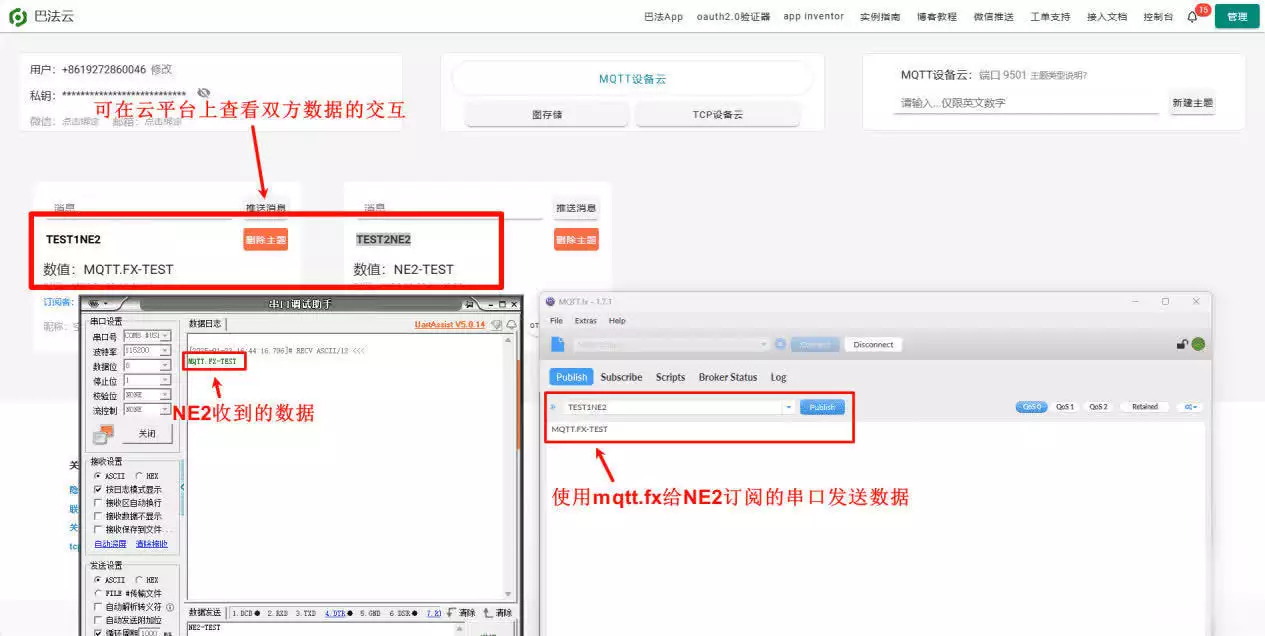Open the MQTT.fx connection settings gear icon
Screen dimensions: 1265x636
[780, 344]
